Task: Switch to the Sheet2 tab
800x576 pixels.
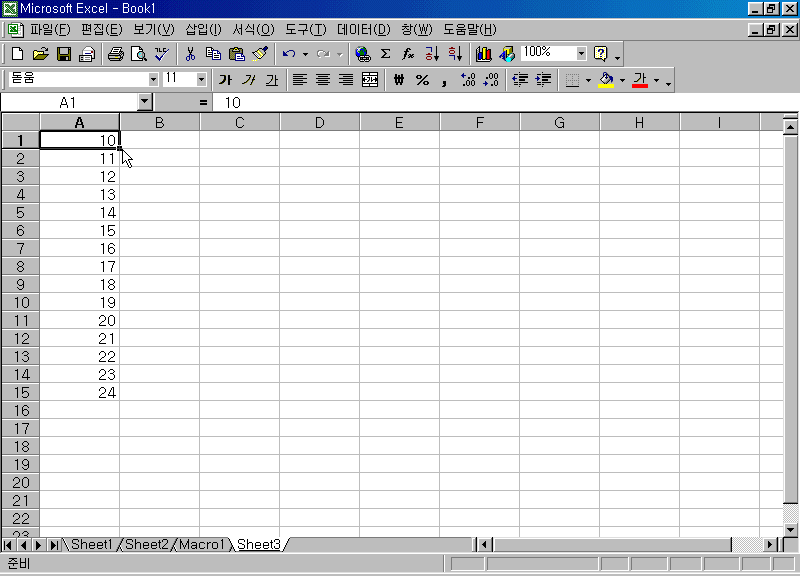Action: coord(146,544)
